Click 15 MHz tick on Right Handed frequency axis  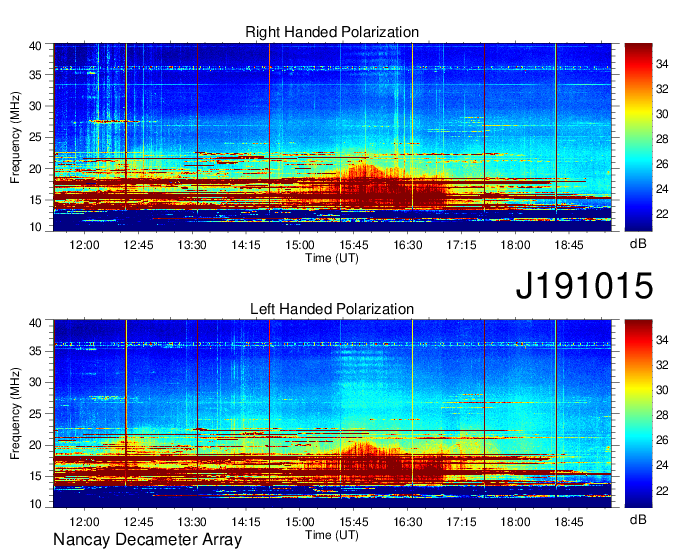(35, 200)
